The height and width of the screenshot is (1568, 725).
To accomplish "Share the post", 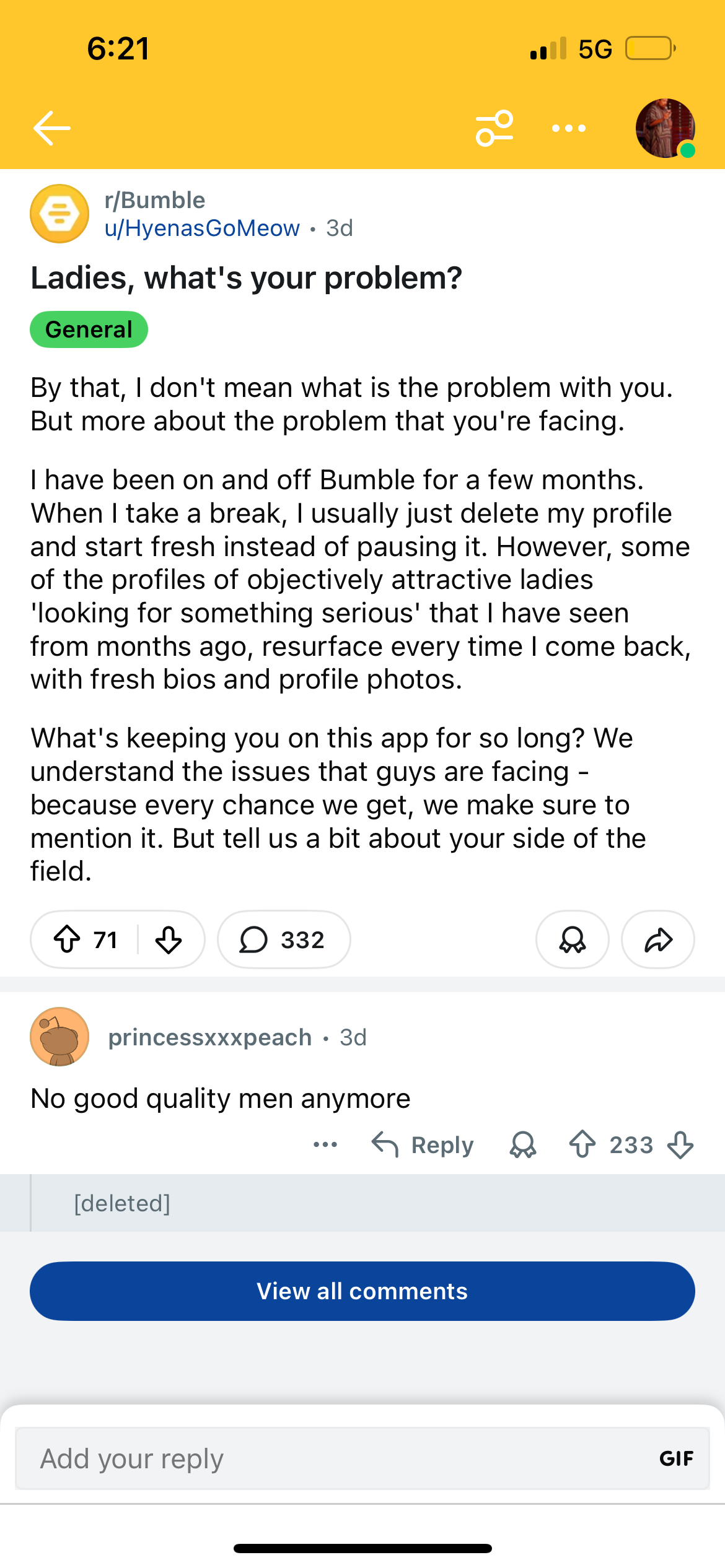I will tap(658, 939).
